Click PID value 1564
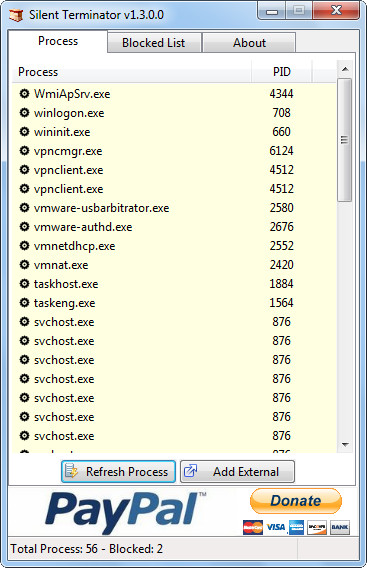The image size is (367, 568). pos(281,302)
